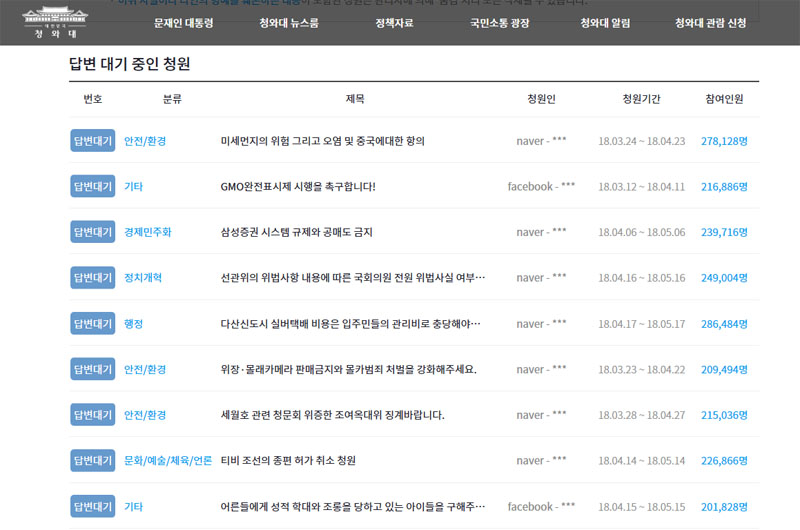The image size is (800, 530).
Task: Select the 행정 category link
Action: click(134, 323)
